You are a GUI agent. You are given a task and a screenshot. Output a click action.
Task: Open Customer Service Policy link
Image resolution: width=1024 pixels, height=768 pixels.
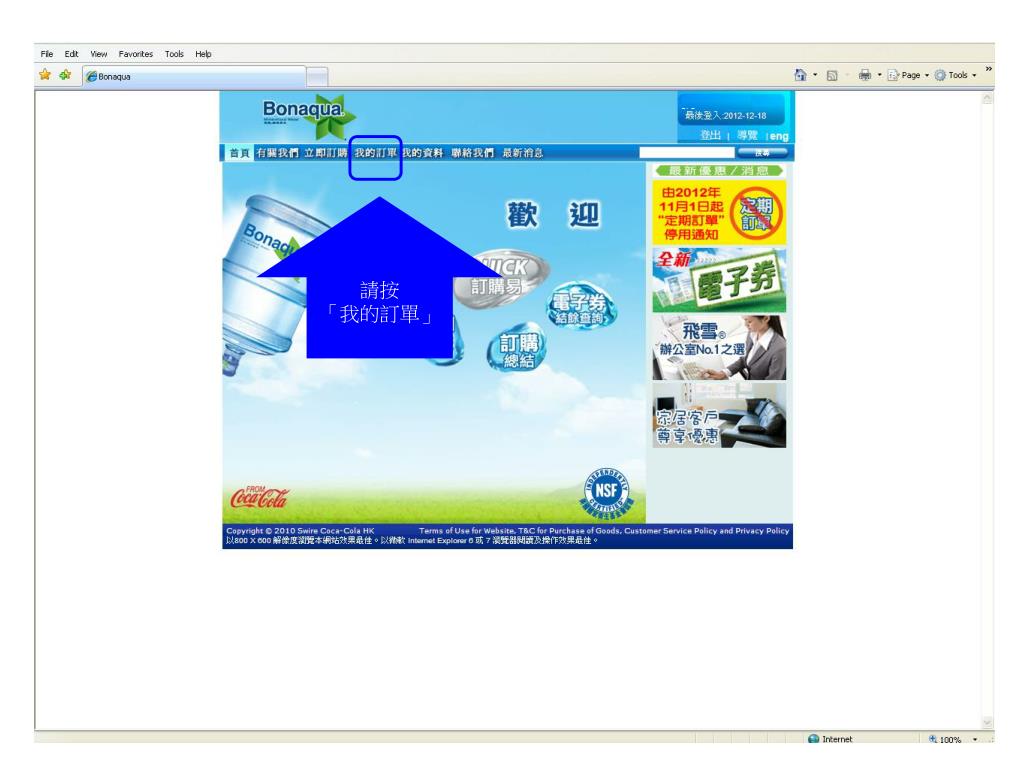click(671, 531)
